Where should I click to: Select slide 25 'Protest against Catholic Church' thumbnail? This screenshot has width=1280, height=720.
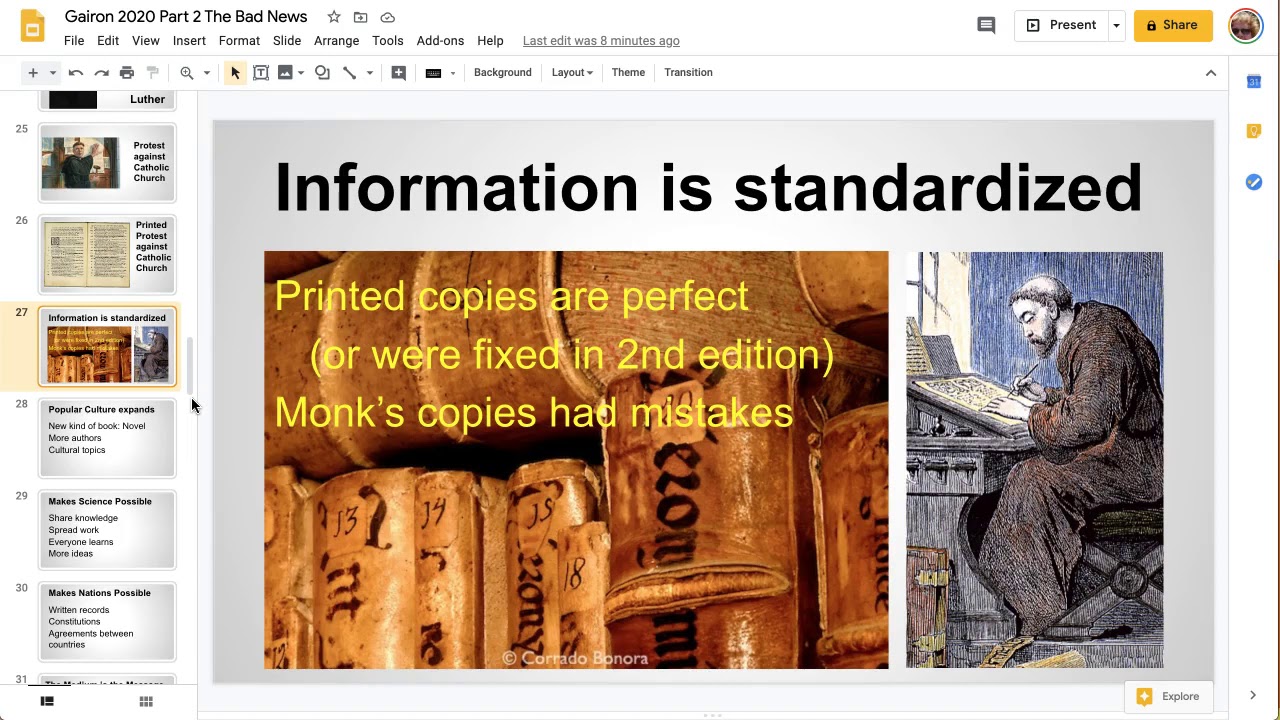107,162
